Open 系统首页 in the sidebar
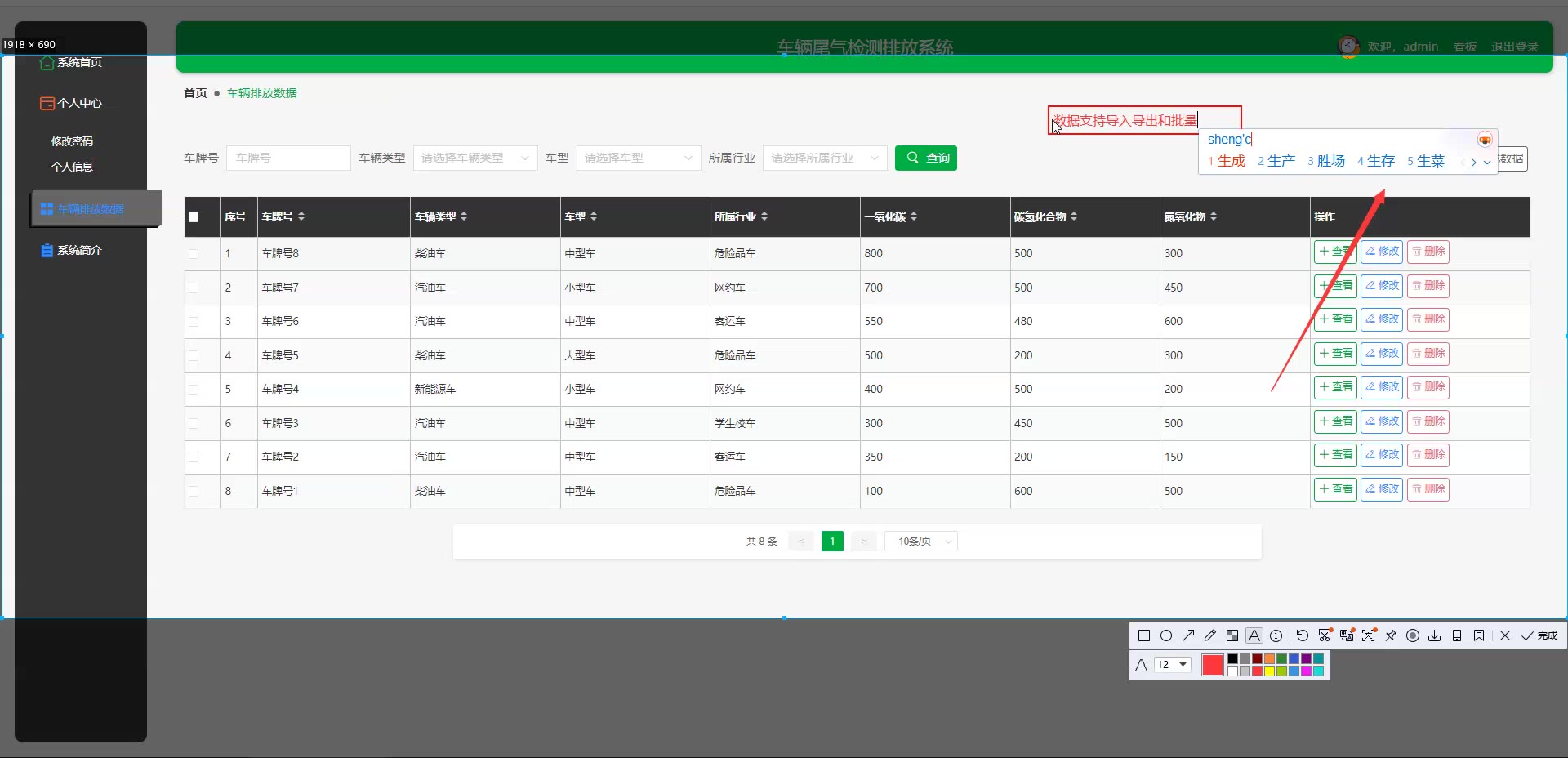The width and height of the screenshot is (1568, 758). (72, 63)
